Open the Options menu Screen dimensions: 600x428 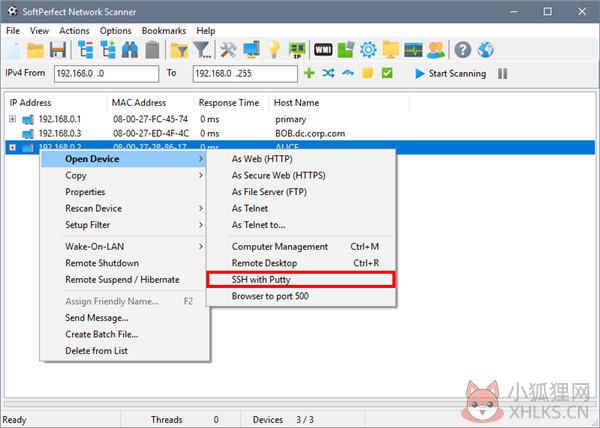click(x=116, y=31)
